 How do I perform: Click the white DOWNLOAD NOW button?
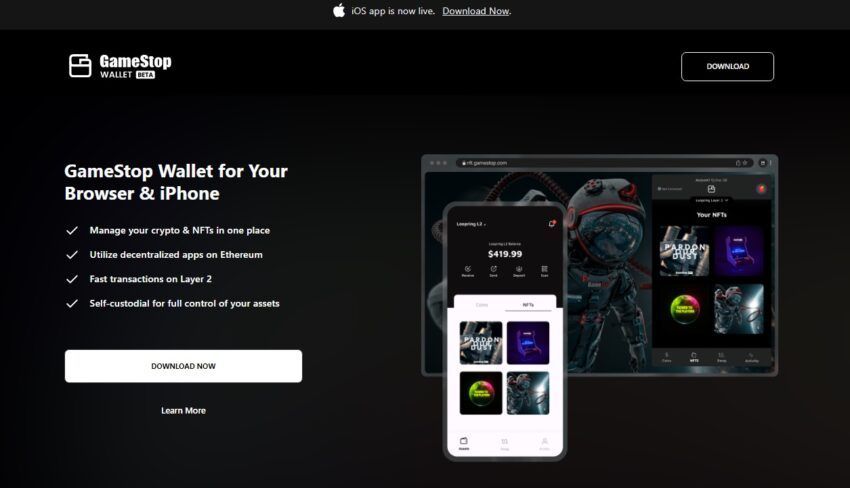coord(183,366)
